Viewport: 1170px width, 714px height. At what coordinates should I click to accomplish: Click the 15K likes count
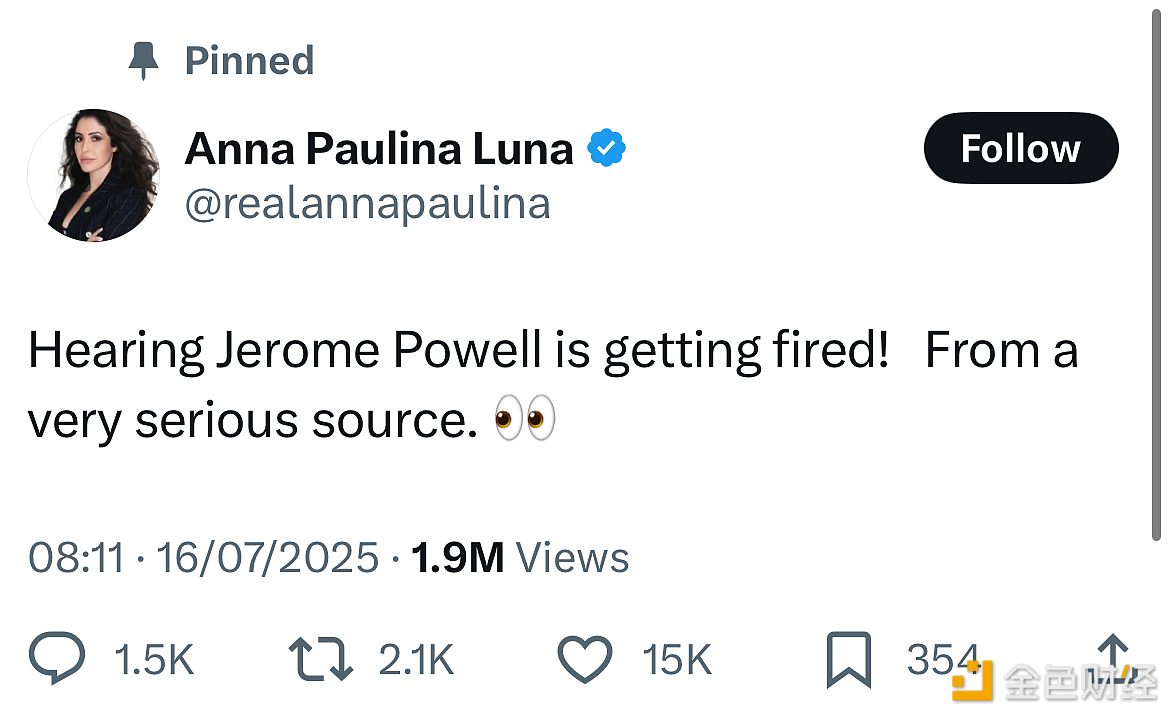point(677,661)
